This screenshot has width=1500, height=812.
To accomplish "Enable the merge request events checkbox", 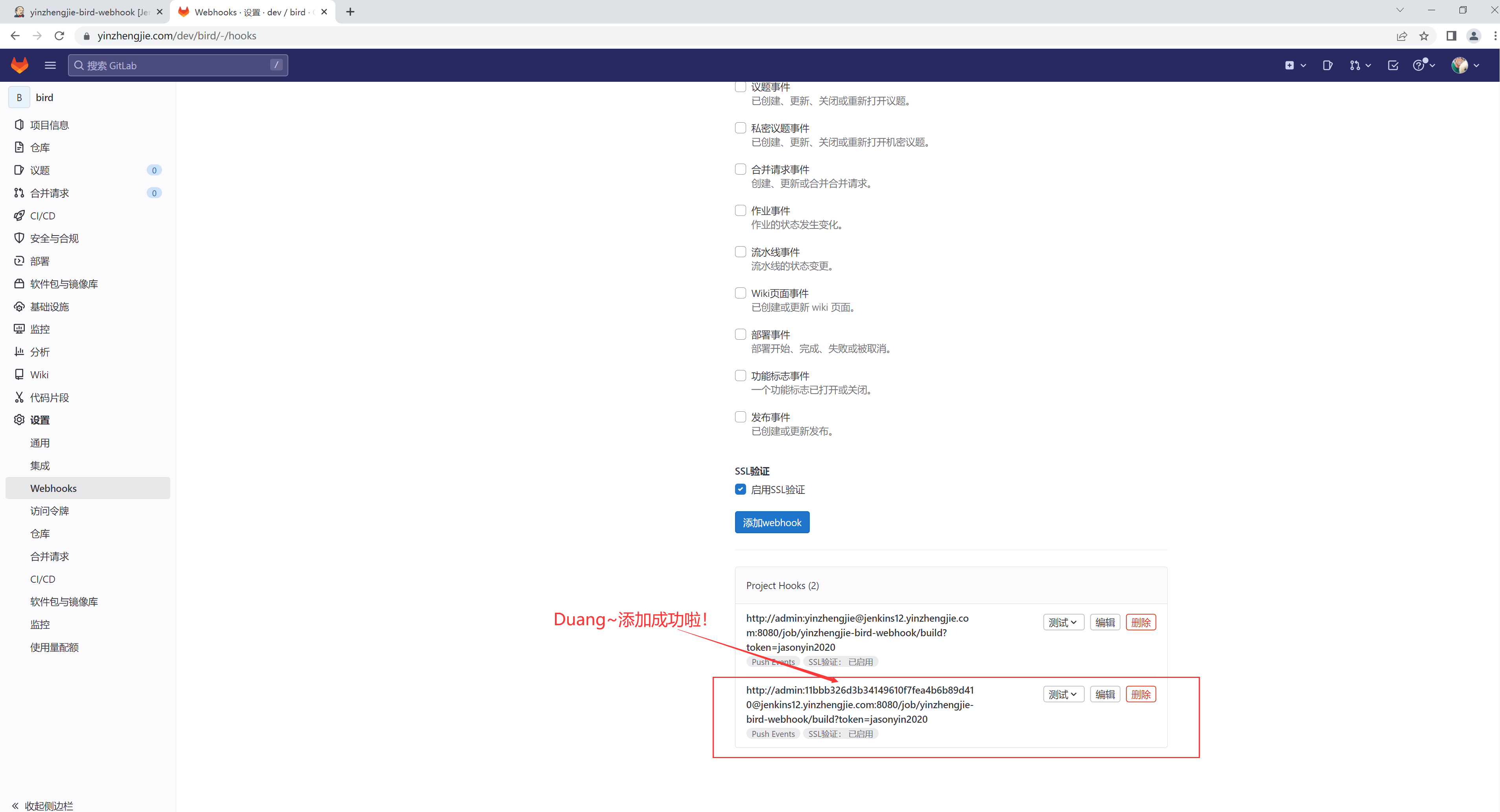I will click(740, 169).
